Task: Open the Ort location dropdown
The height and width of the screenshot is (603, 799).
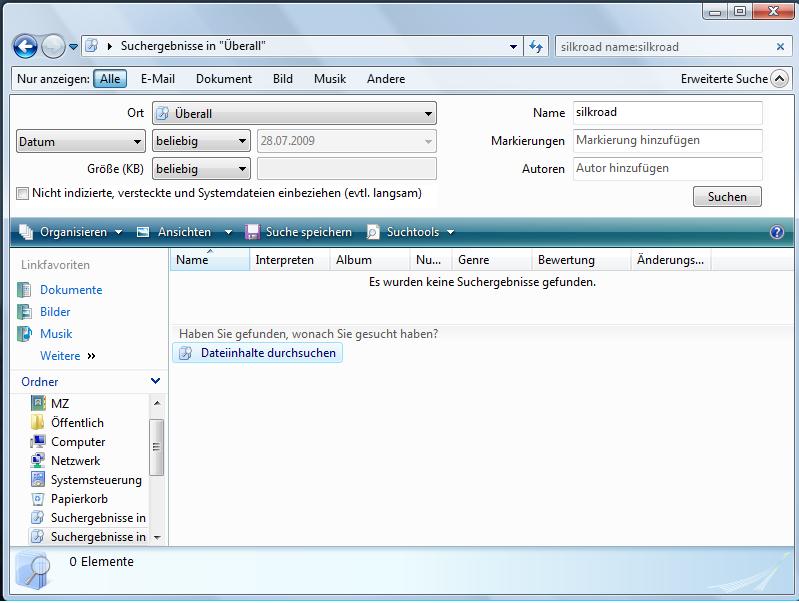Action: [294, 114]
